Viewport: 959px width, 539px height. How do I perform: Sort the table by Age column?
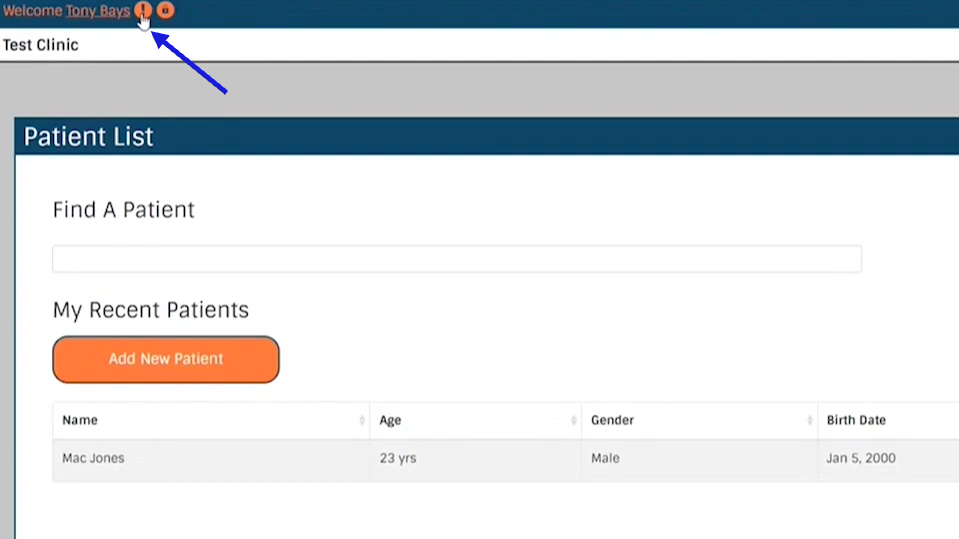(475, 420)
